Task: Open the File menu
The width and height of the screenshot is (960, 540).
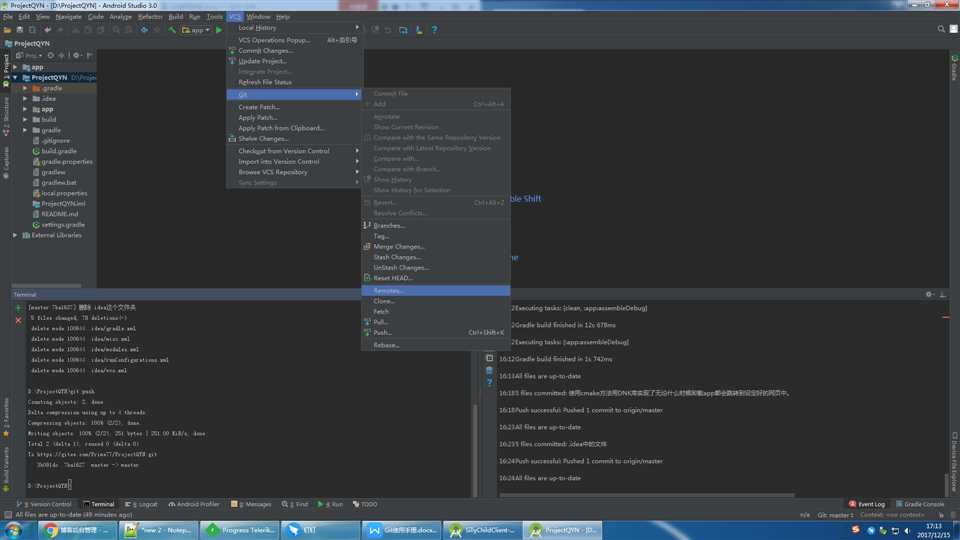Action: tap(7, 17)
